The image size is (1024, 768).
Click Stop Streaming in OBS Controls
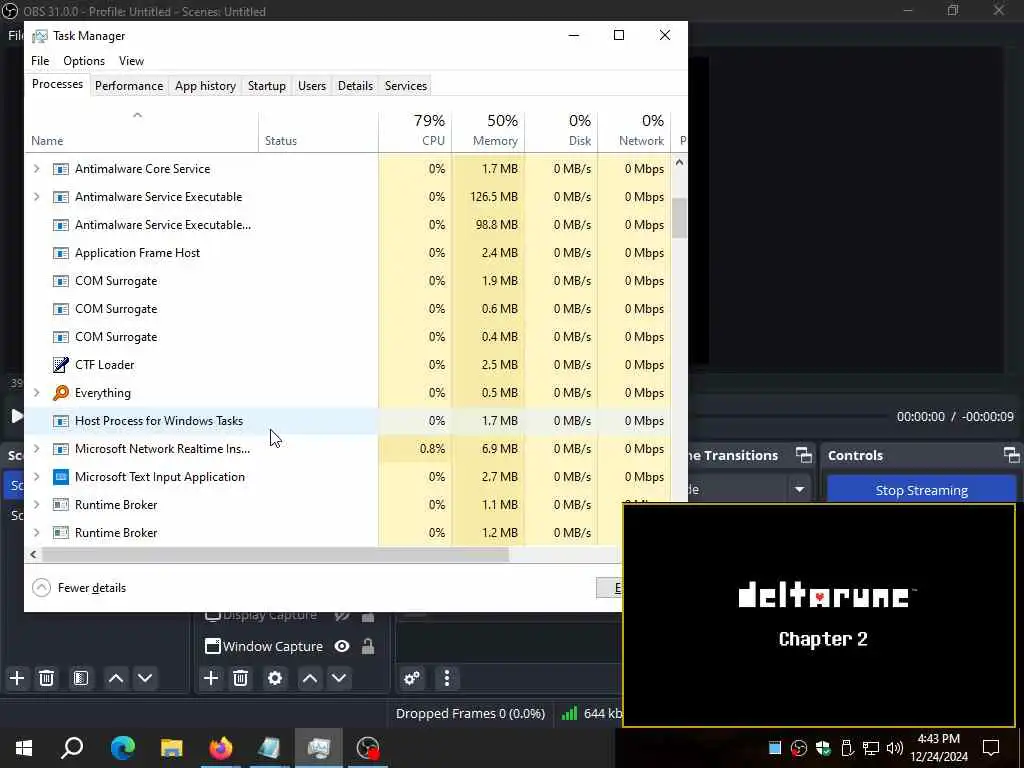(x=921, y=490)
